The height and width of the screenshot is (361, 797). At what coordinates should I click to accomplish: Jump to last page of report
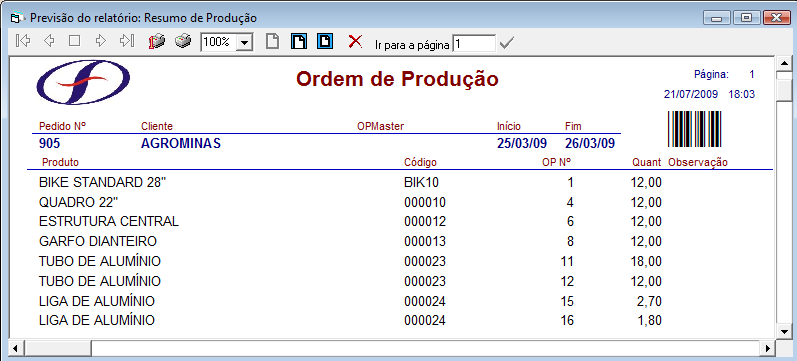pos(127,41)
